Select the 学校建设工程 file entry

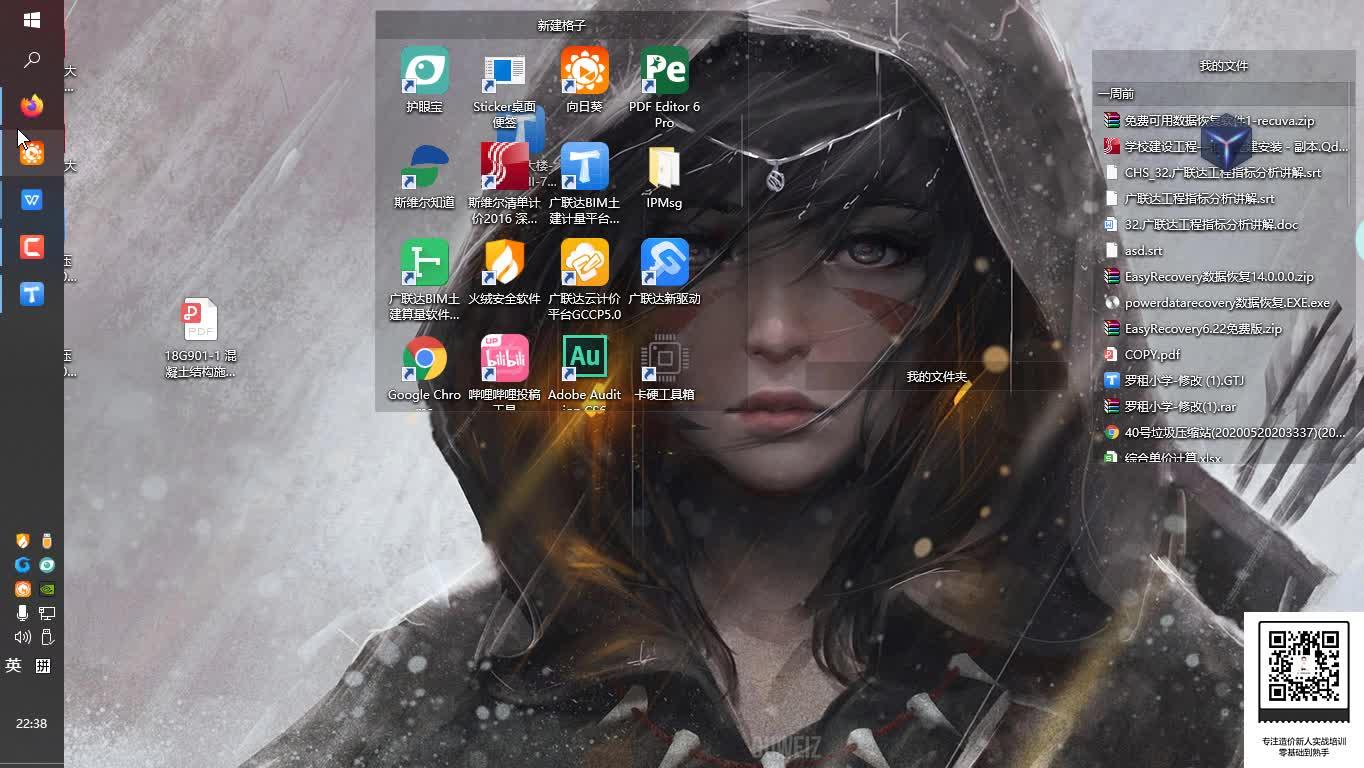tap(1225, 147)
